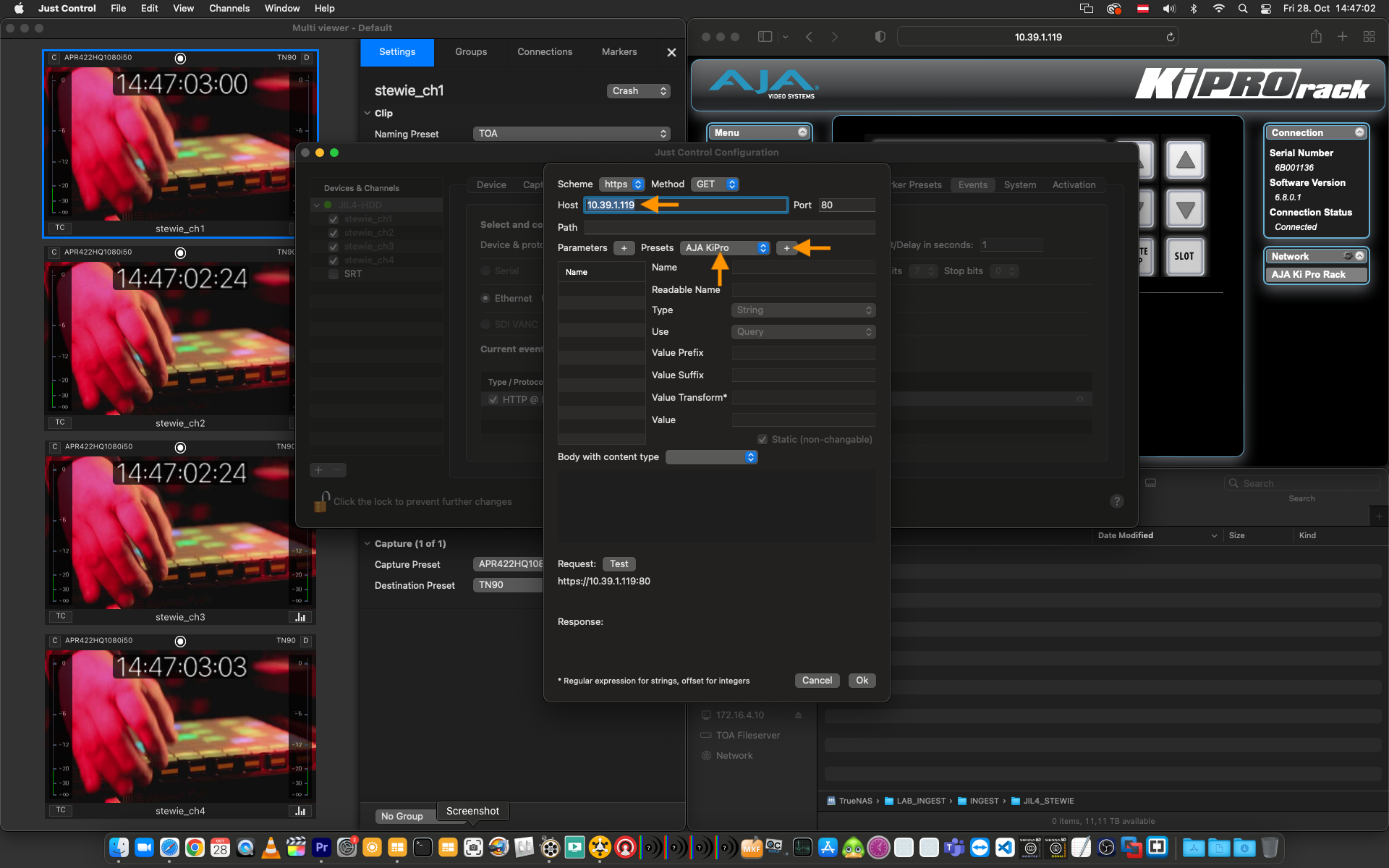1389x868 pixels.
Task: Toggle Static (non-changable) checkbox
Action: click(763, 440)
